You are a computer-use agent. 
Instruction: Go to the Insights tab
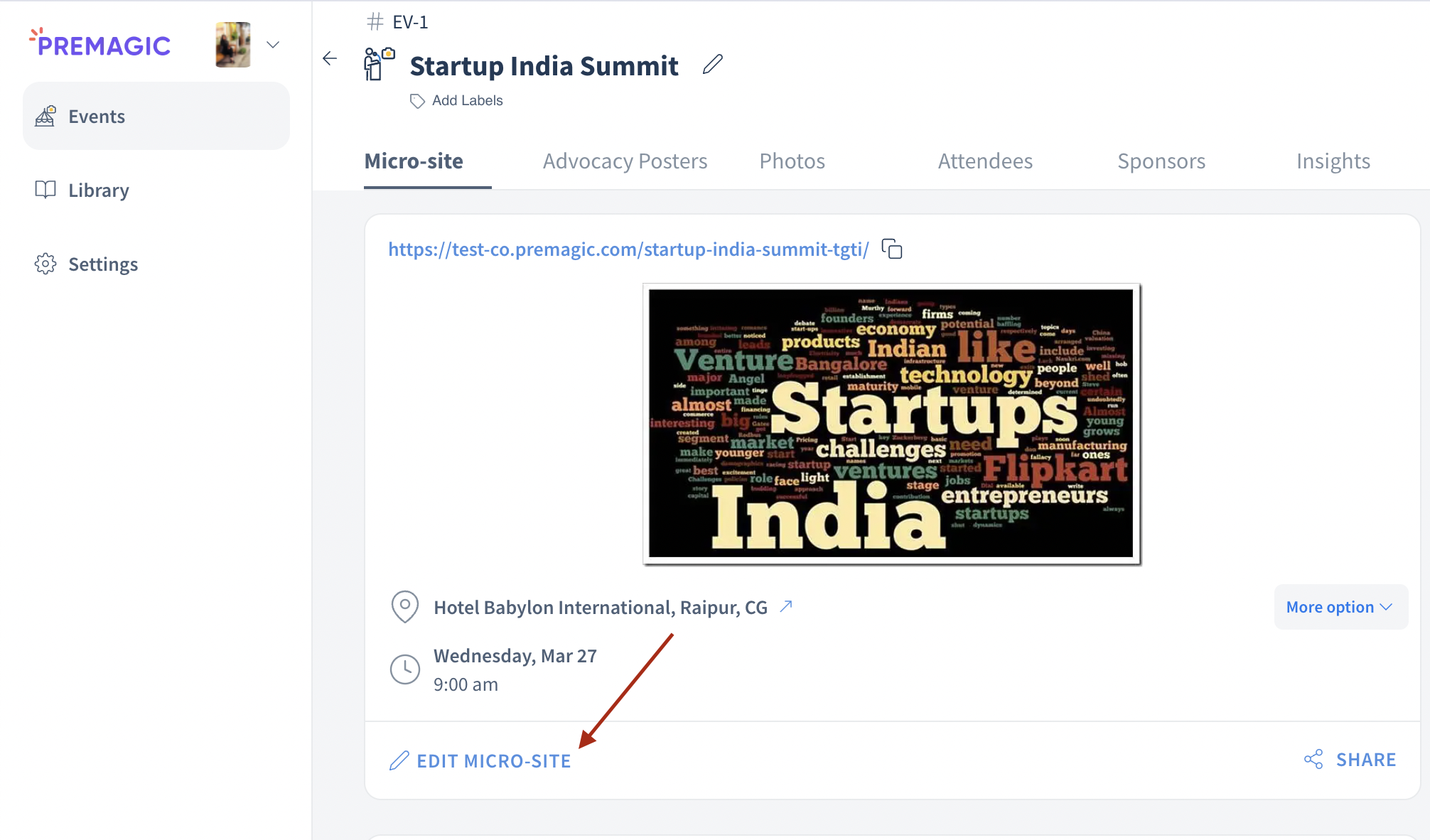1333,161
